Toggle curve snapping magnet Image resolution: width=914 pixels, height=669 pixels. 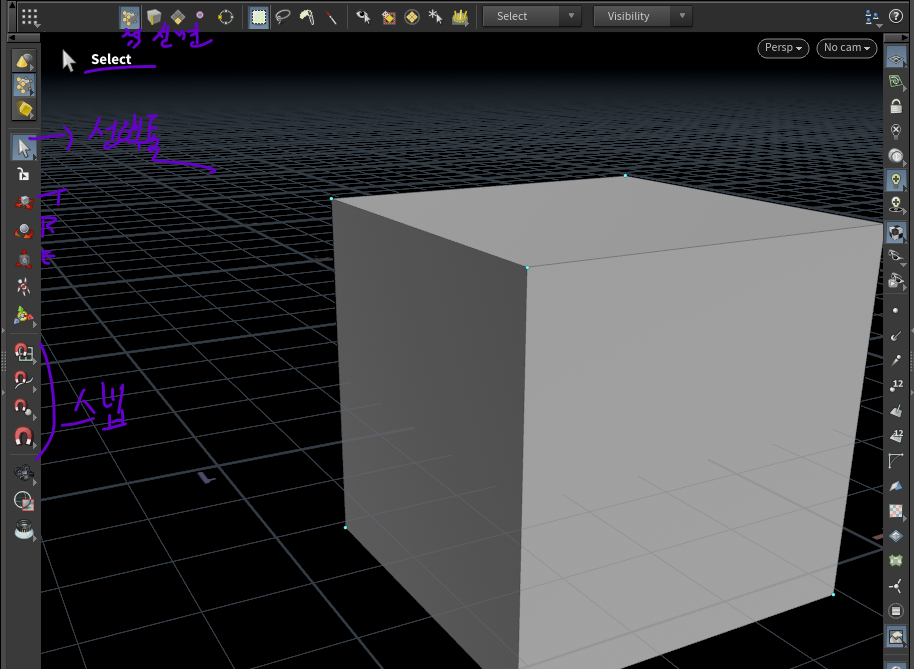point(23,380)
